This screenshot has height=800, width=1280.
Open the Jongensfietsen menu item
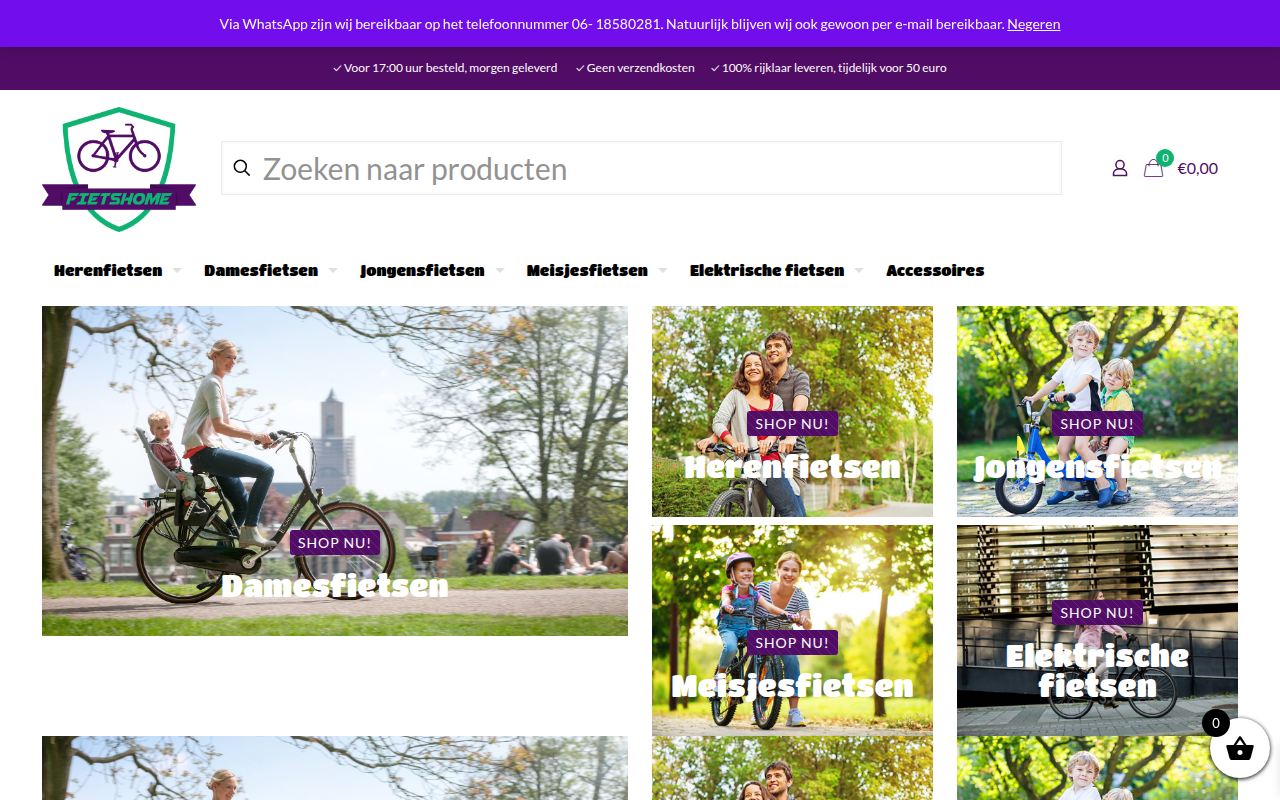tap(422, 270)
